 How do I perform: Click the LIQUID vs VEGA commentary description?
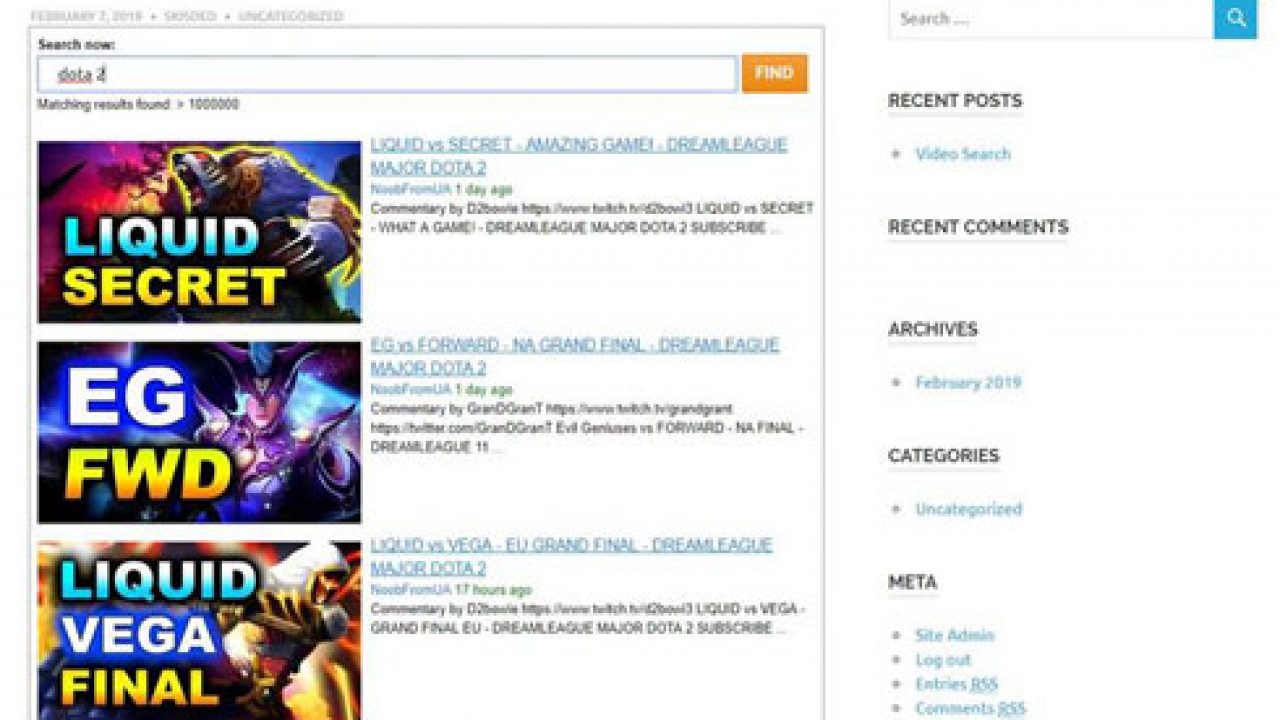pos(588,619)
